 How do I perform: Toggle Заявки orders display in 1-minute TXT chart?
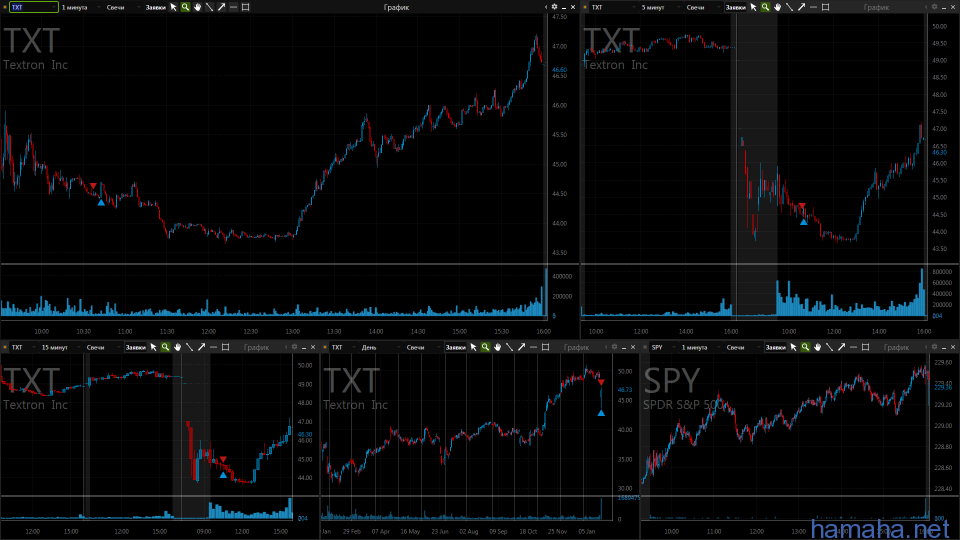click(156, 7)
